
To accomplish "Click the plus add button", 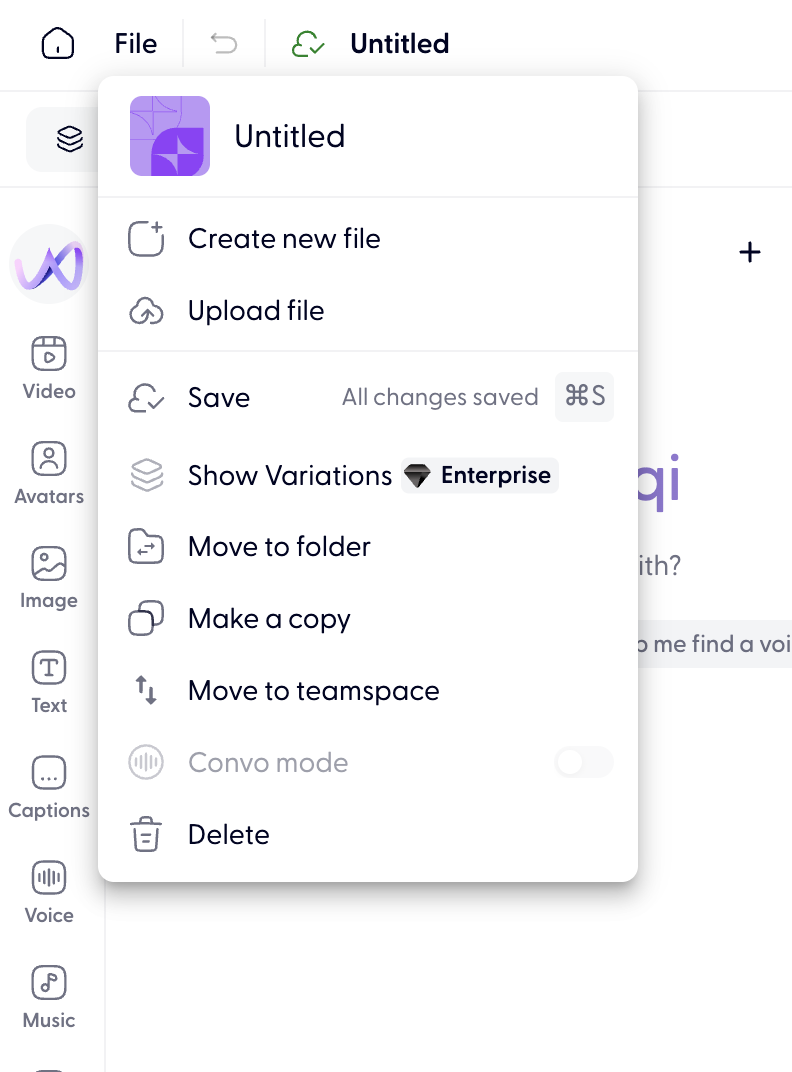I will (x=750, y=252).
